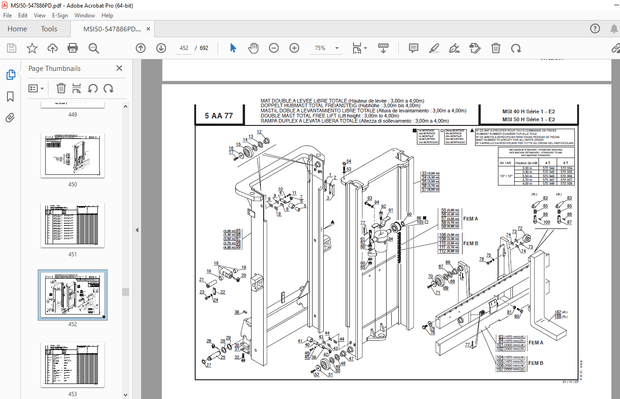Open the View menu
This screenshot has height=399, width=620.
(x=40, y=15)
